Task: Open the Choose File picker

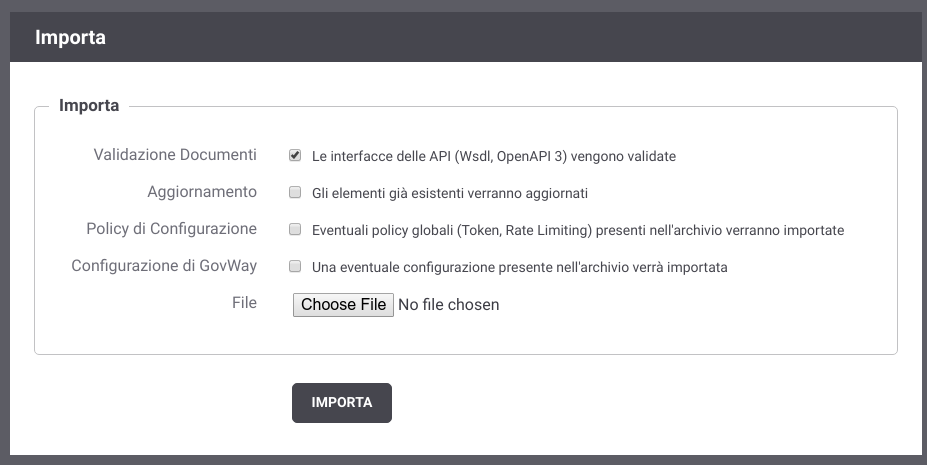Action: point(343,305)
